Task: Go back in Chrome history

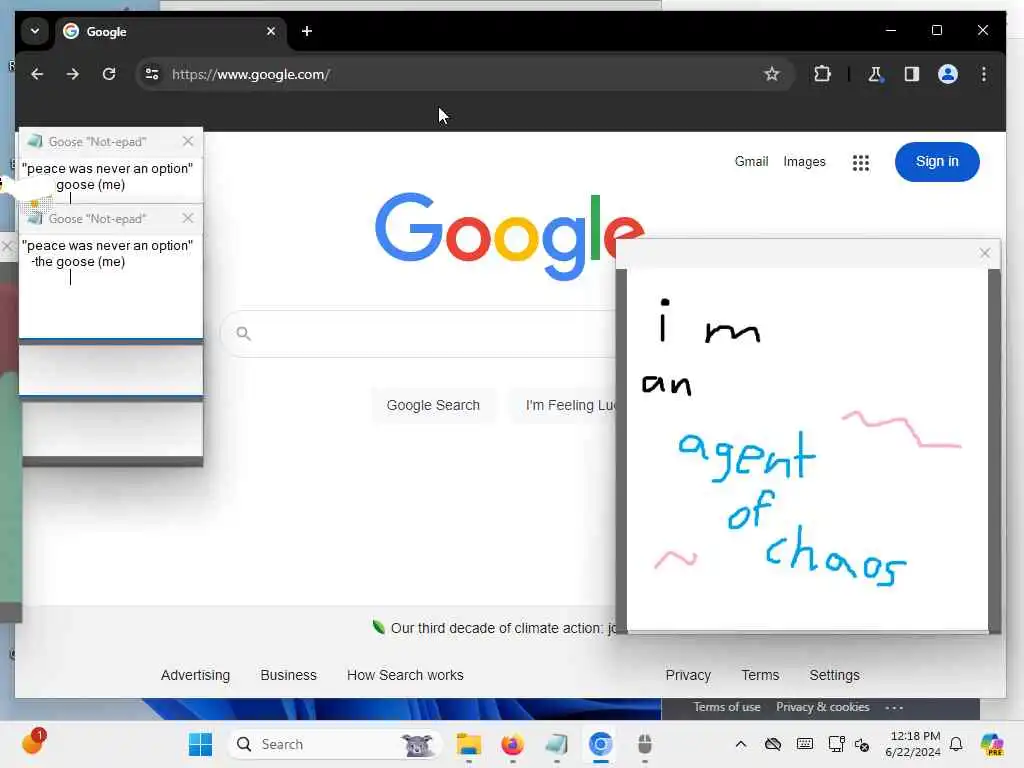Action: pyautogui.click(x=37, y=74)
